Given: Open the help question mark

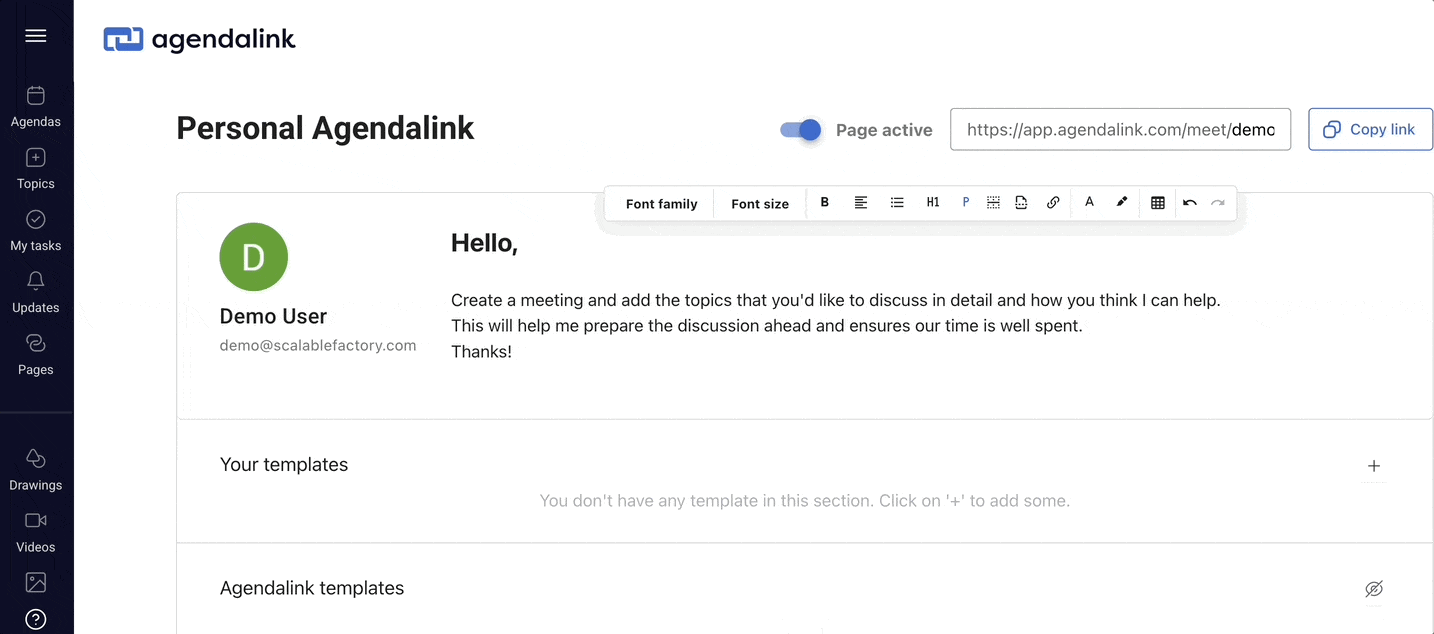Looking at the screenshot, I should 36,619.
